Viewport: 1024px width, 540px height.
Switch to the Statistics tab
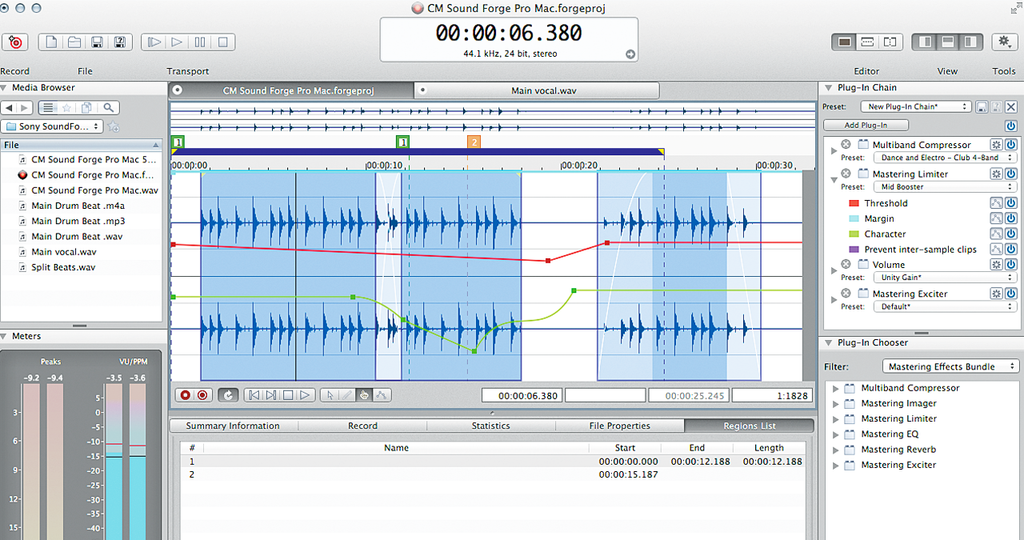tap(490, 426)
